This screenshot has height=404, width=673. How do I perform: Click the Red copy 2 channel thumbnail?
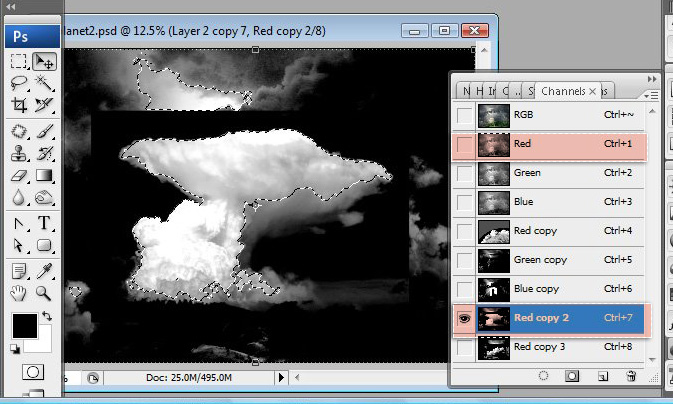pos(494,319)
